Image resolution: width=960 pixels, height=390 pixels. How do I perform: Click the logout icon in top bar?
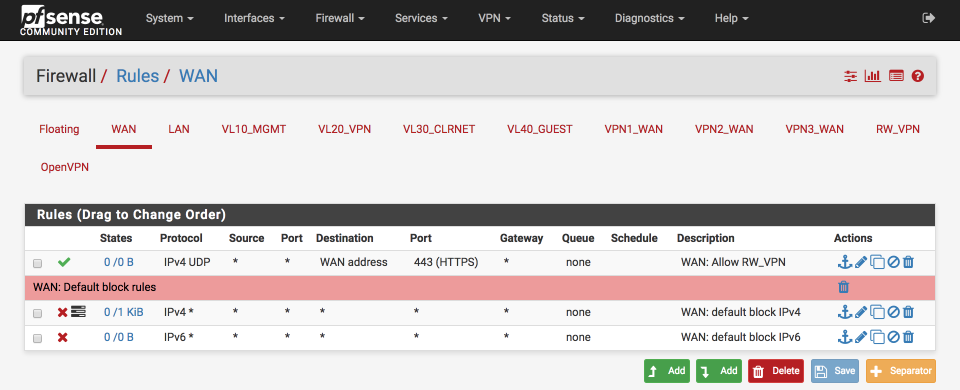coord(928,18)
